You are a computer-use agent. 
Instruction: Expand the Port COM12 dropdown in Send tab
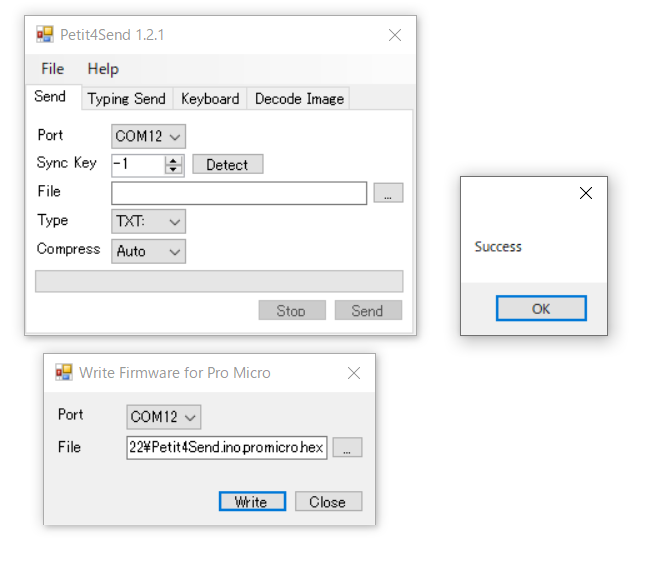coord(149,136)
